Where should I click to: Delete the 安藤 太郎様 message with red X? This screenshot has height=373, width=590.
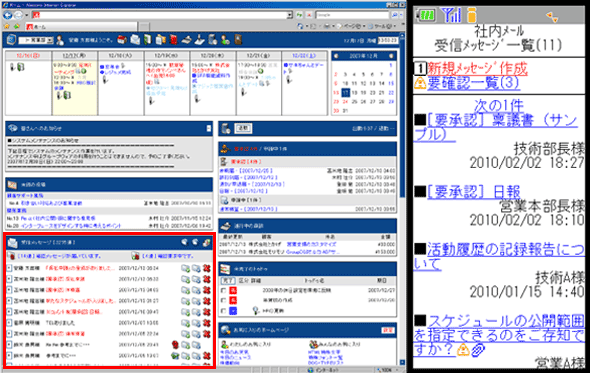pyautogui.click(x=206, y=268)
